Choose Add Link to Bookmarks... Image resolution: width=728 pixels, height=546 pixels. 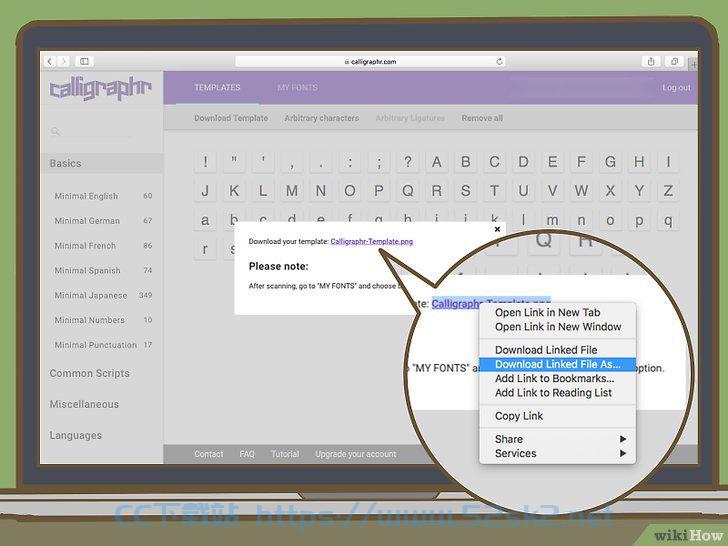pos(557,378)
